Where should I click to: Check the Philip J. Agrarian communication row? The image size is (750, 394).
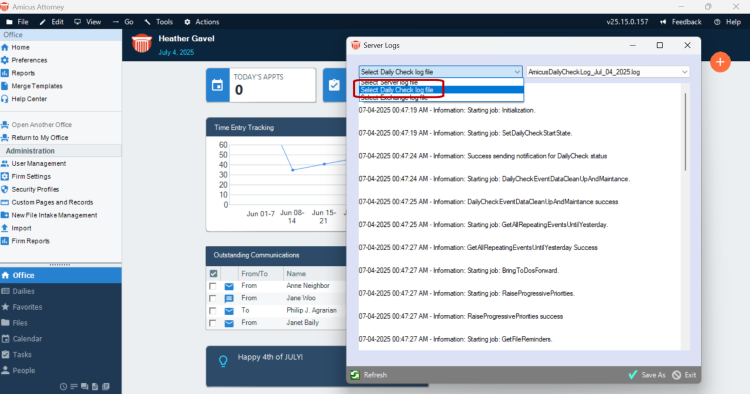click(x=213, y=311)
